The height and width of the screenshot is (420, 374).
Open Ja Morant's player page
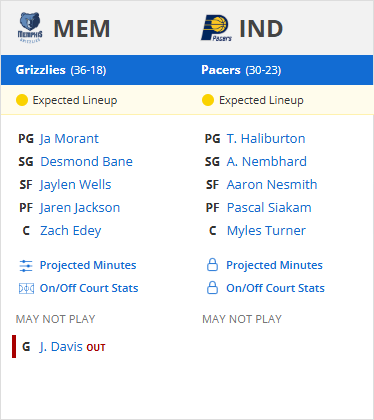tap(69, 139)
